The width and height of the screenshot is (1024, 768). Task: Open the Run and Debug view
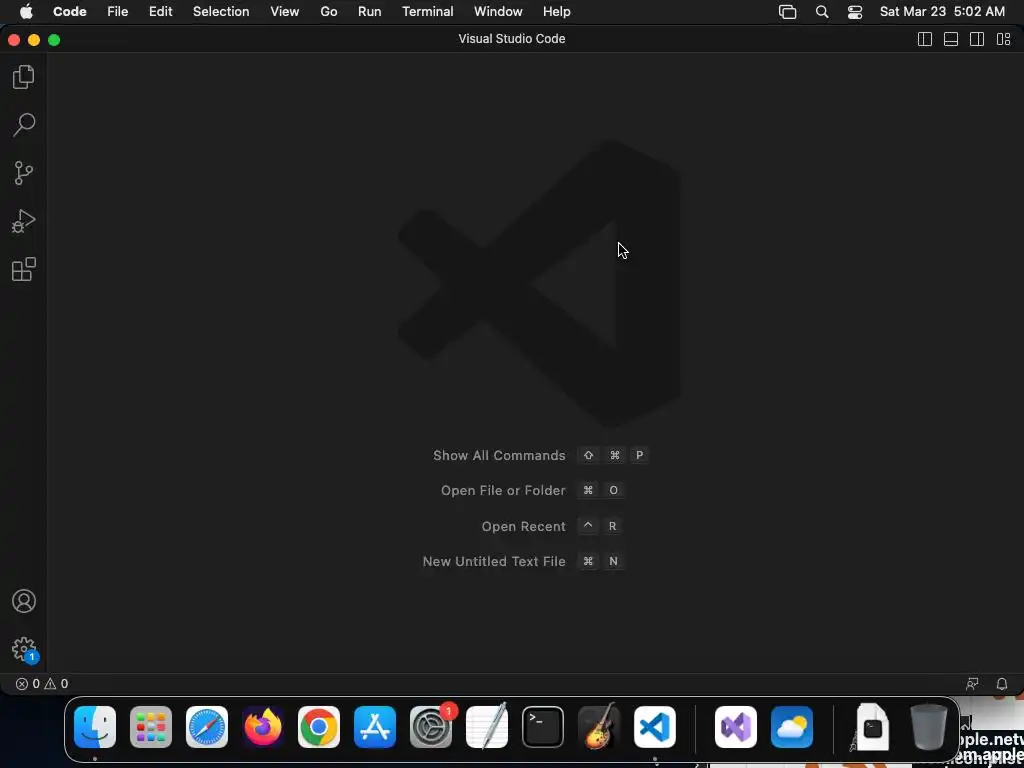click(x=24, y=221)
